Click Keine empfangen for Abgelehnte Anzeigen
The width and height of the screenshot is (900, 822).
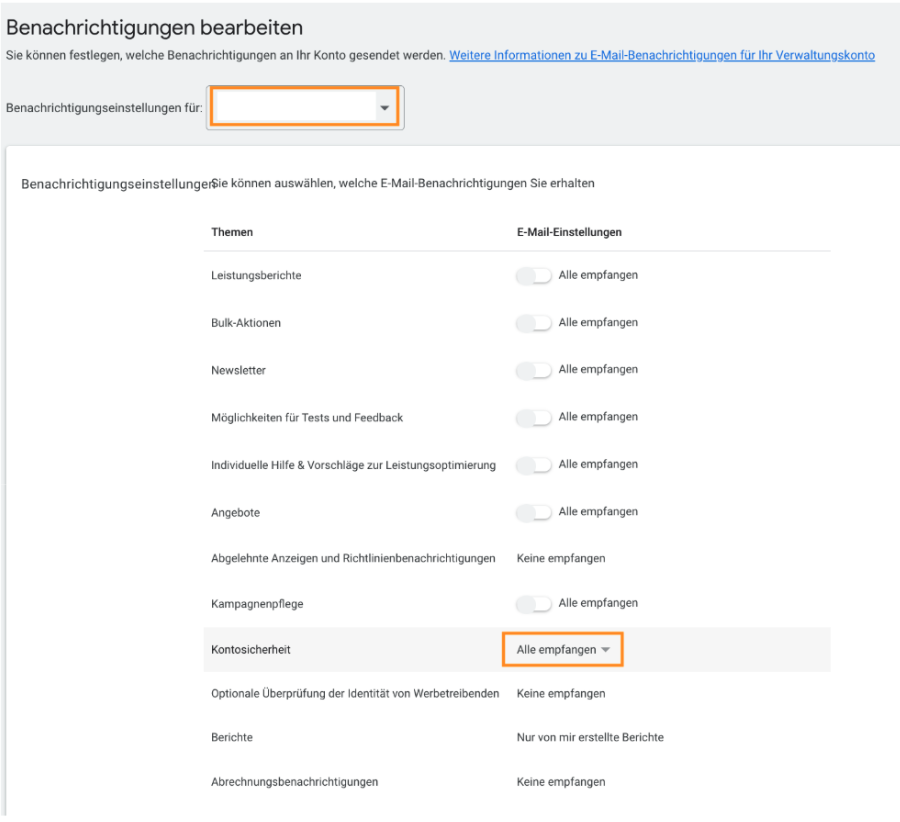pyautogui.click(x=561, y=558)
